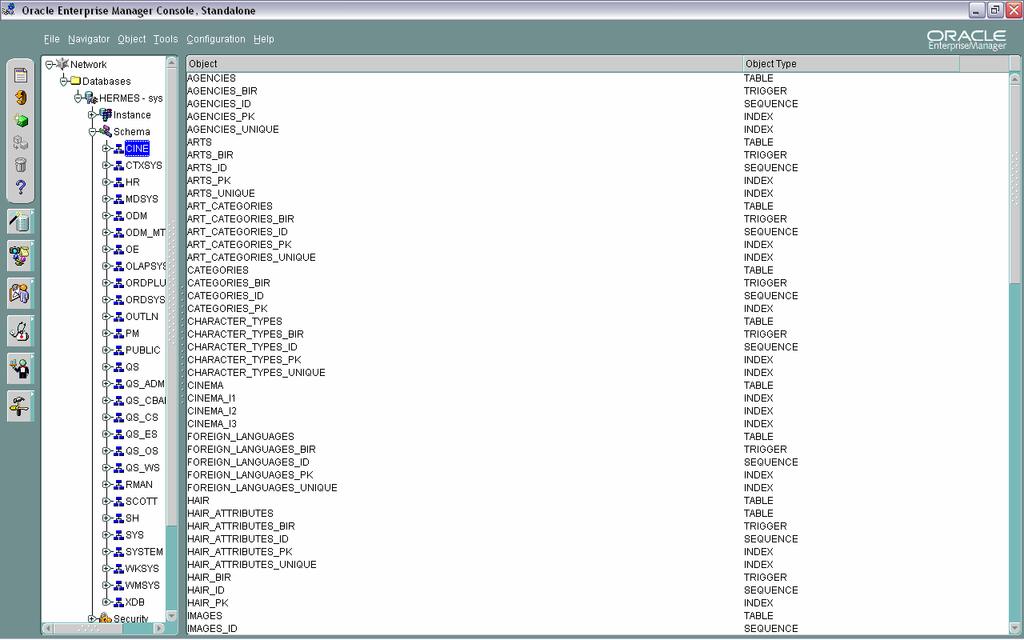The image size is (1024, 640).
Task: Sort by the Object column header
Action: point(464,63)
